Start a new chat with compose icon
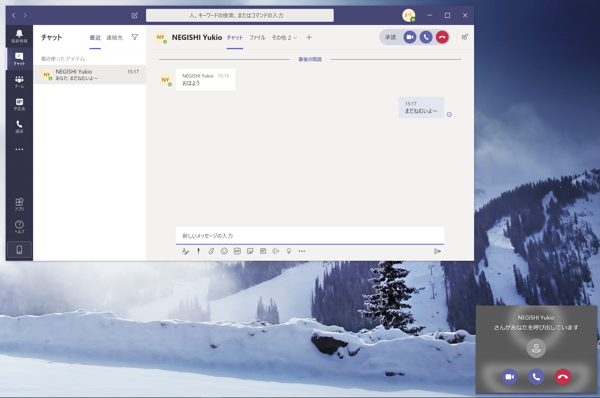 point(134,15)
